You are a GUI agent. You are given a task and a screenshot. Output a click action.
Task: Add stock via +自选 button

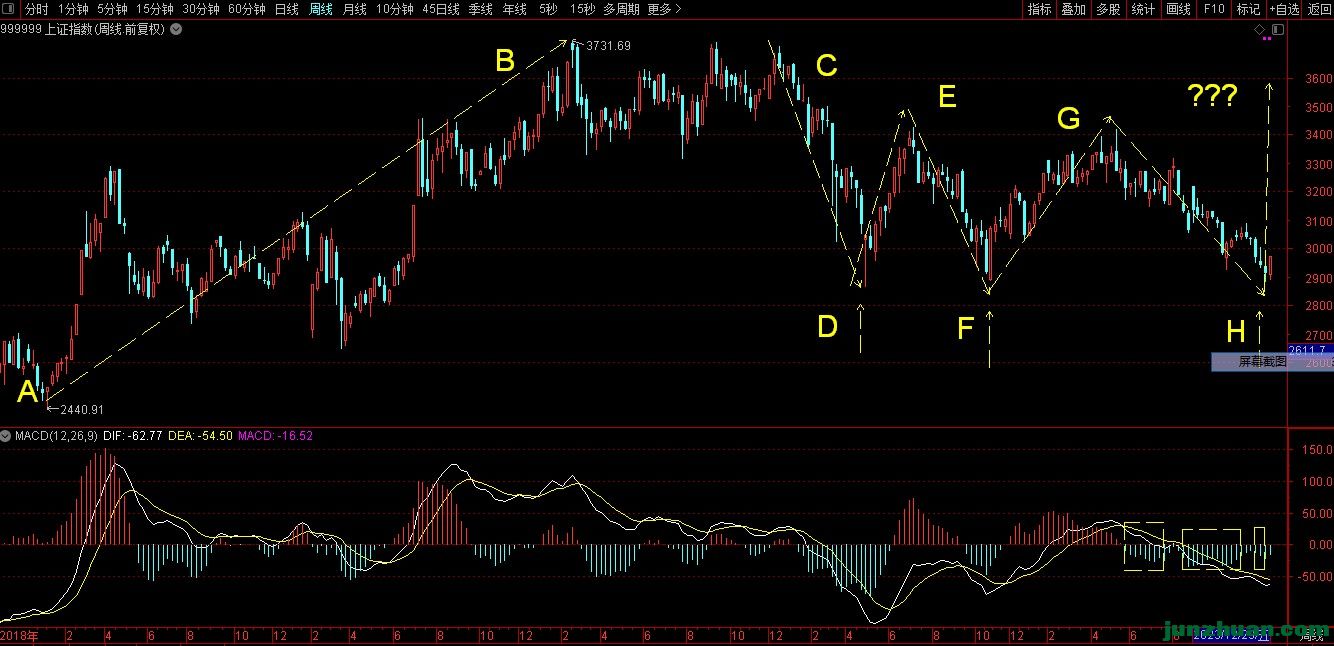click(1284, 9)
